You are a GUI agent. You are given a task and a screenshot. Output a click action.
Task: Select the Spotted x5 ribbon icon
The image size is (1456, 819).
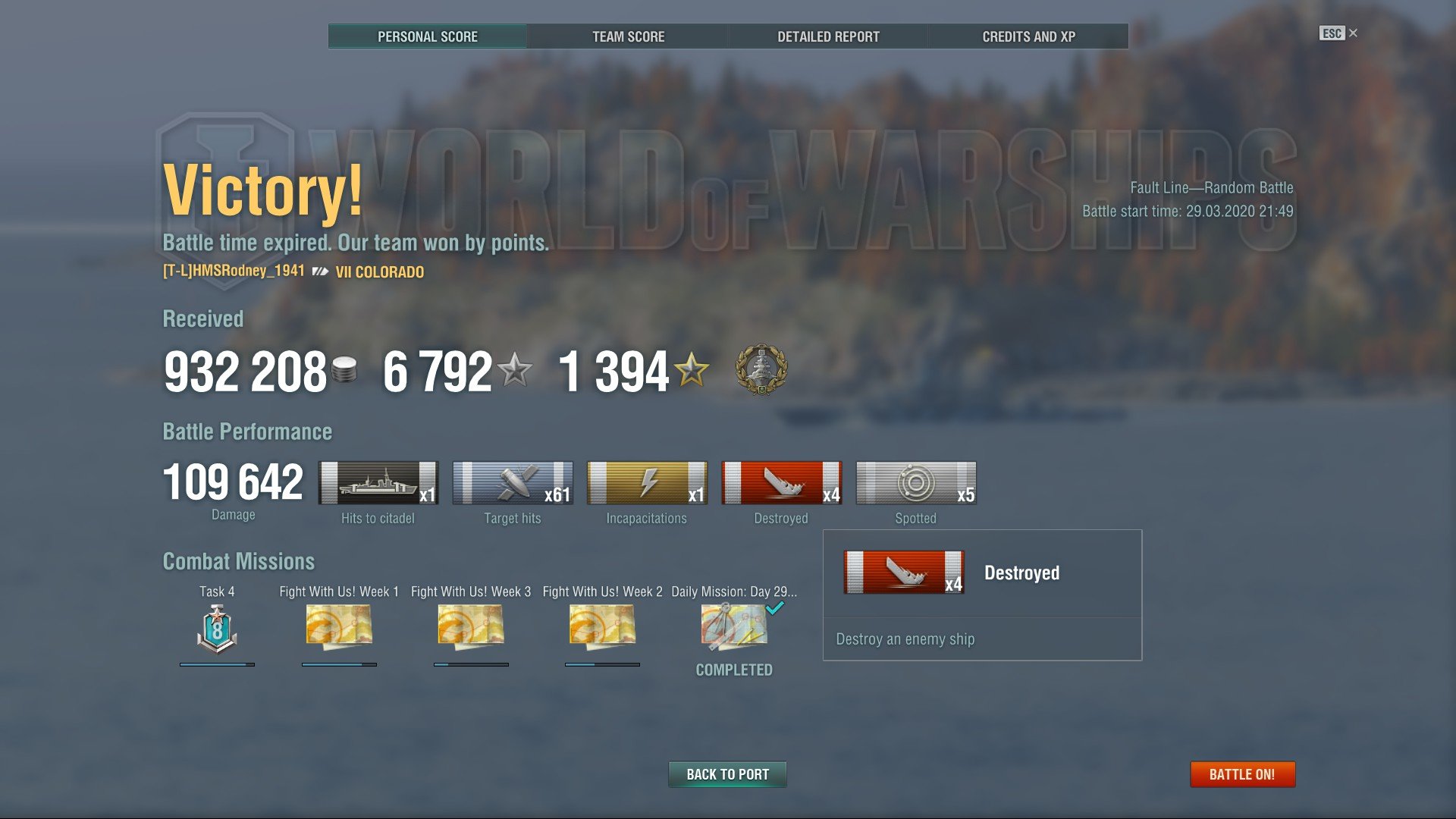point(916,483)
